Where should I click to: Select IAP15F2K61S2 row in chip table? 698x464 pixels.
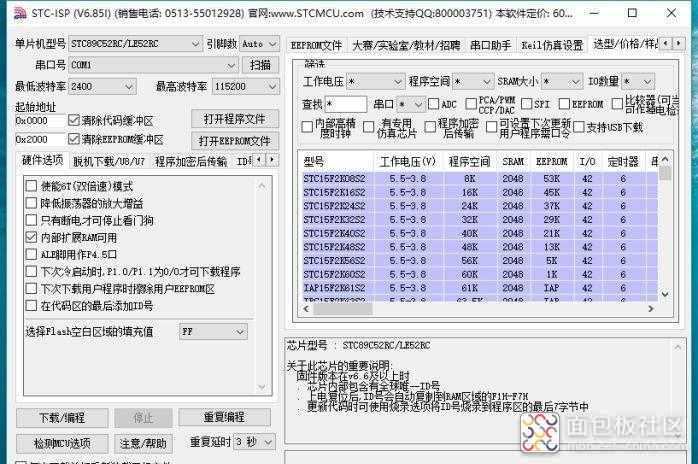(x=480, y=288)
